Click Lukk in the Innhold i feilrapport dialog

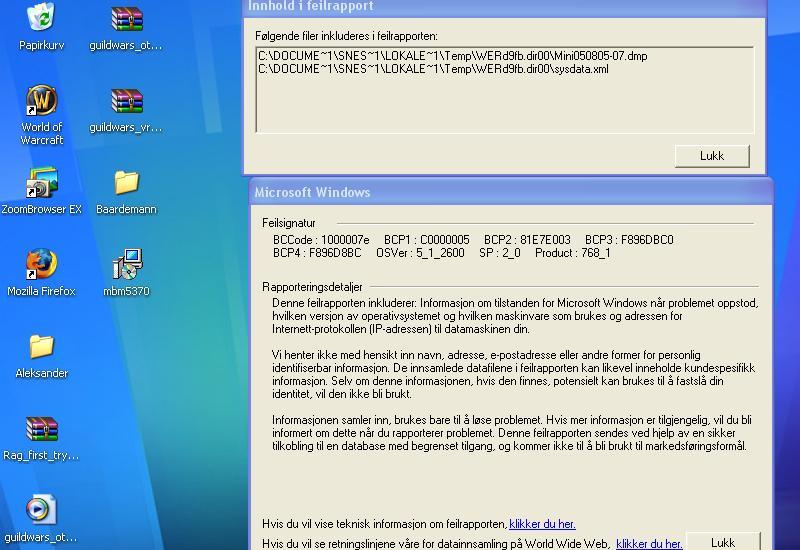click(x=712, y=156)
